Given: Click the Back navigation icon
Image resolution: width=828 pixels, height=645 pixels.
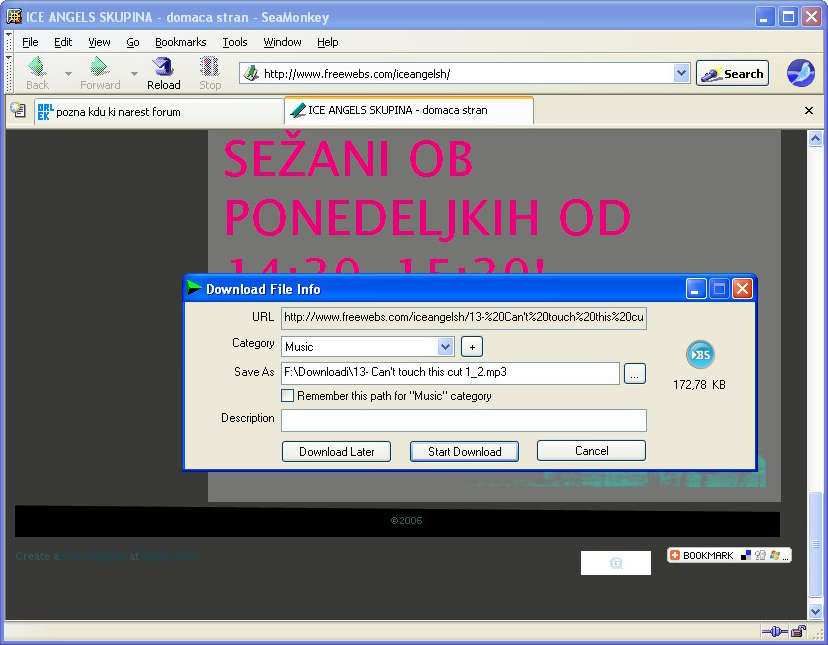Looking at the screenshot, I should tap(37, 73).
